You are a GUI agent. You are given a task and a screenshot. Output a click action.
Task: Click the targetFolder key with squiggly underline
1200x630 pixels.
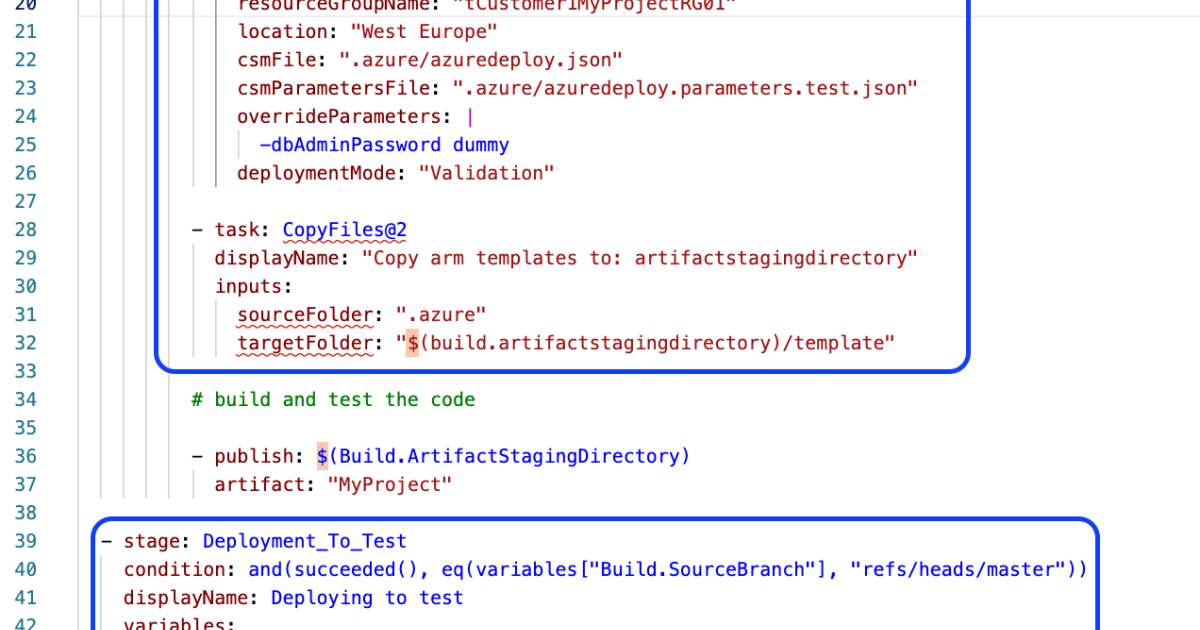click(x=304, y=343)
